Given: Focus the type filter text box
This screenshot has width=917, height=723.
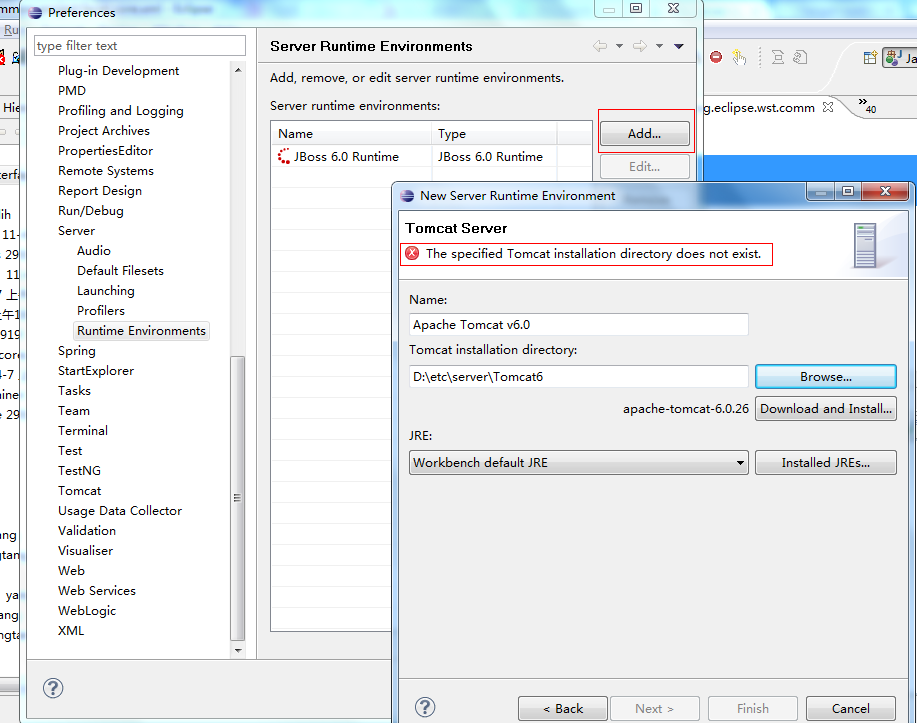Looking at the screenshot, I should coord(140,46).
